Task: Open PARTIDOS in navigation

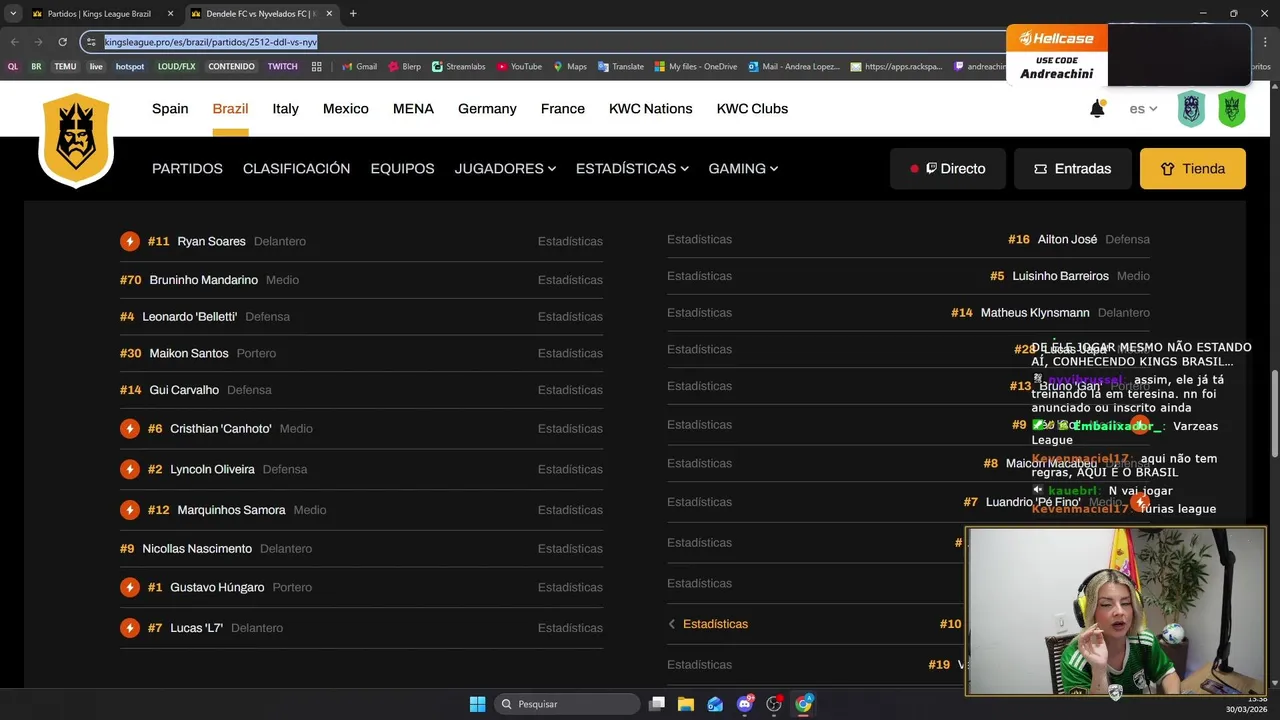Action: point(187,169)
